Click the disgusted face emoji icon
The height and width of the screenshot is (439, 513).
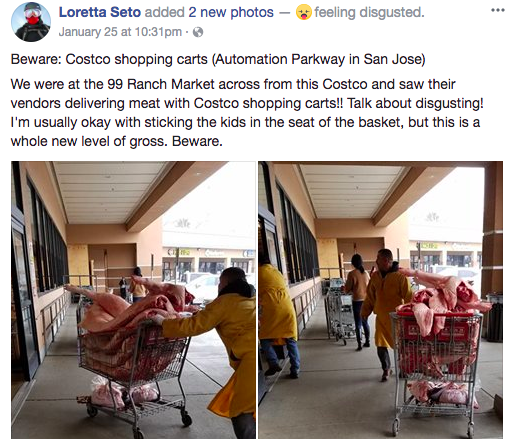pyautogui.click(x=304, y=13)
